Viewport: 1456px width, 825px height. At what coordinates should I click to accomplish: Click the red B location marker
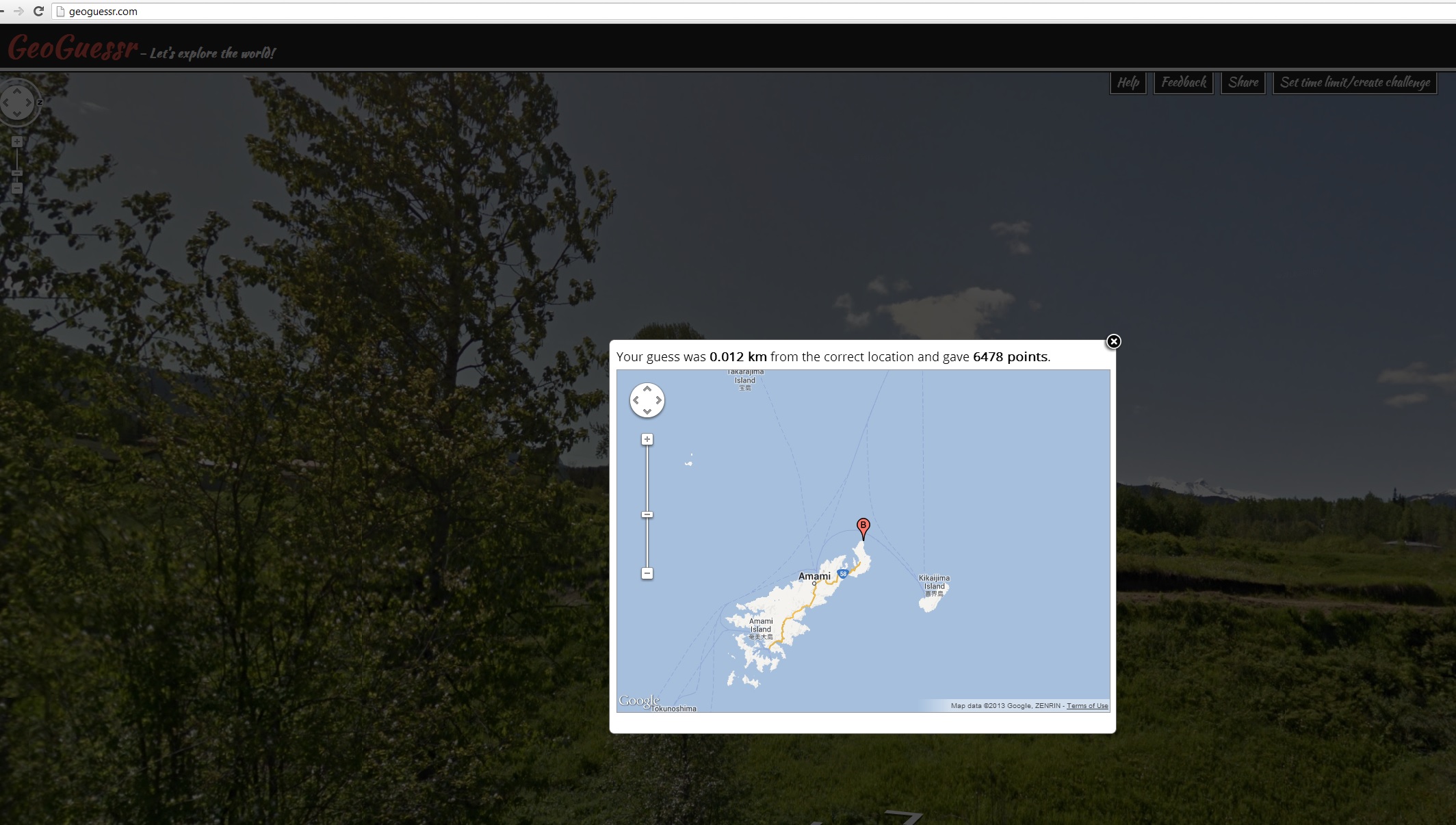point(863,527)
